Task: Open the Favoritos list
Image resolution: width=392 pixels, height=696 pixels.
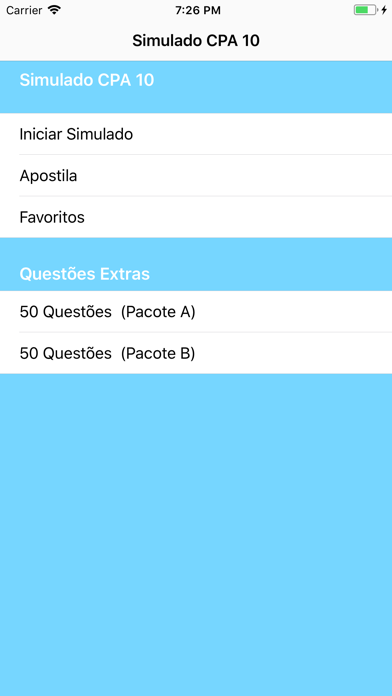Action: point(196,218)
